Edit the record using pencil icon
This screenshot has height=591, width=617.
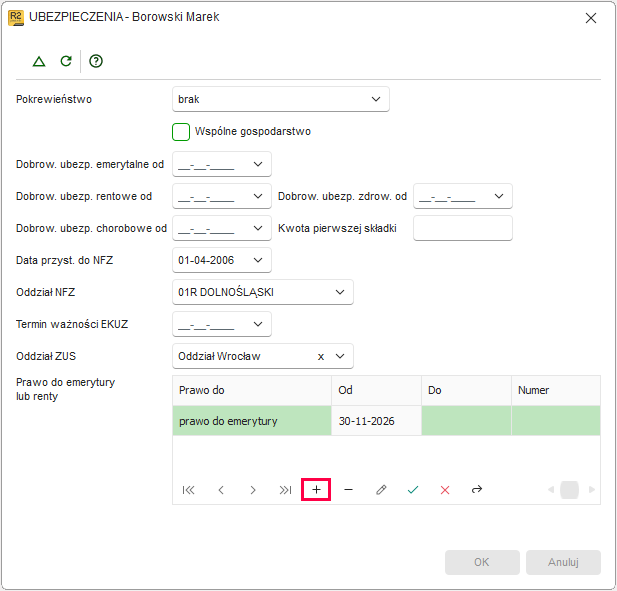coord(381,489)
